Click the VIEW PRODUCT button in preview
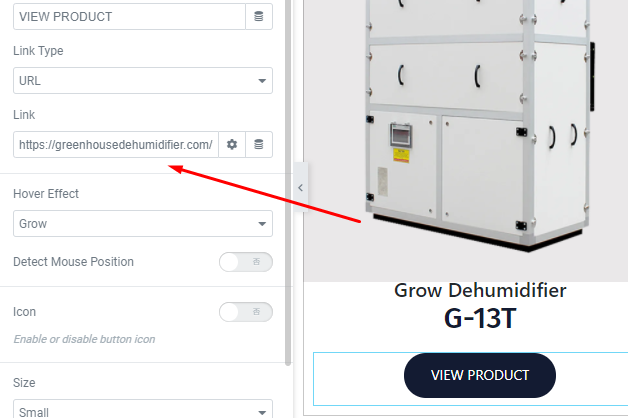628x418 pixels. coord(480,375)
